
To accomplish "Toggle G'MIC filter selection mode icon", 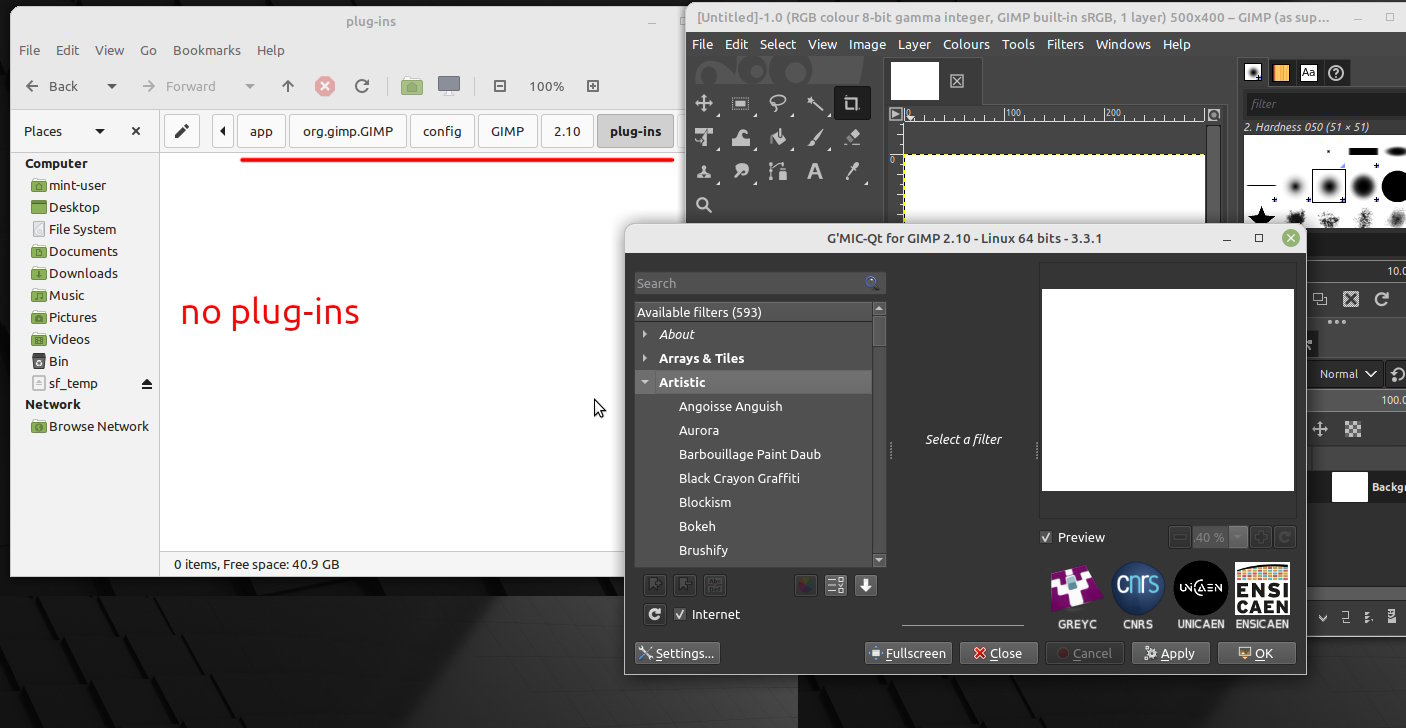I will pyautogui.click(x=836, y=586).
